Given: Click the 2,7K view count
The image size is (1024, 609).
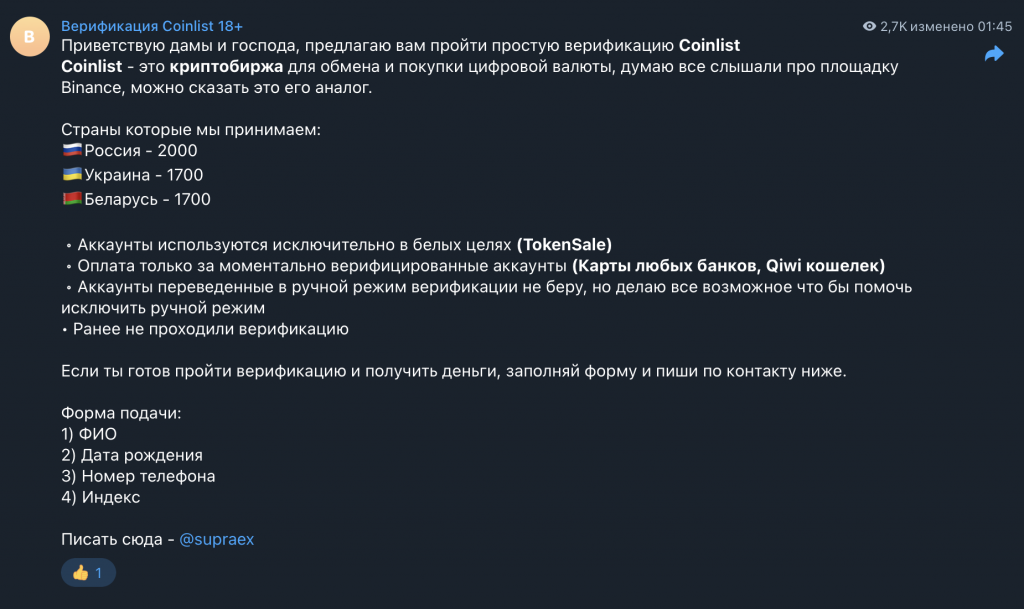Looking at the screenshot, I should click(x=893, y=27).
